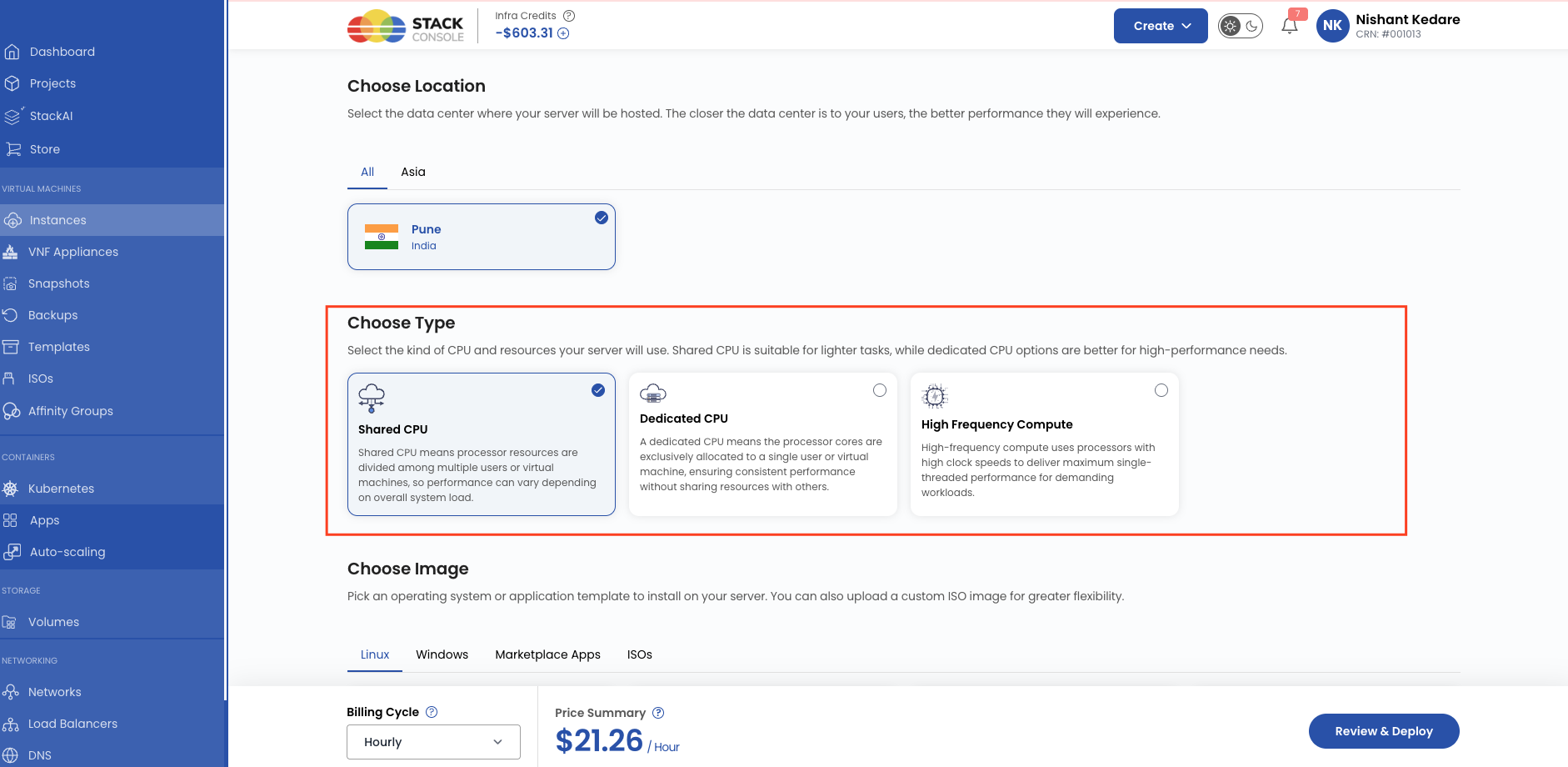Viewport: 1568px width, 767px height.
Task: Click the Nishant Kedare account name
Action: coord(1408,19)
